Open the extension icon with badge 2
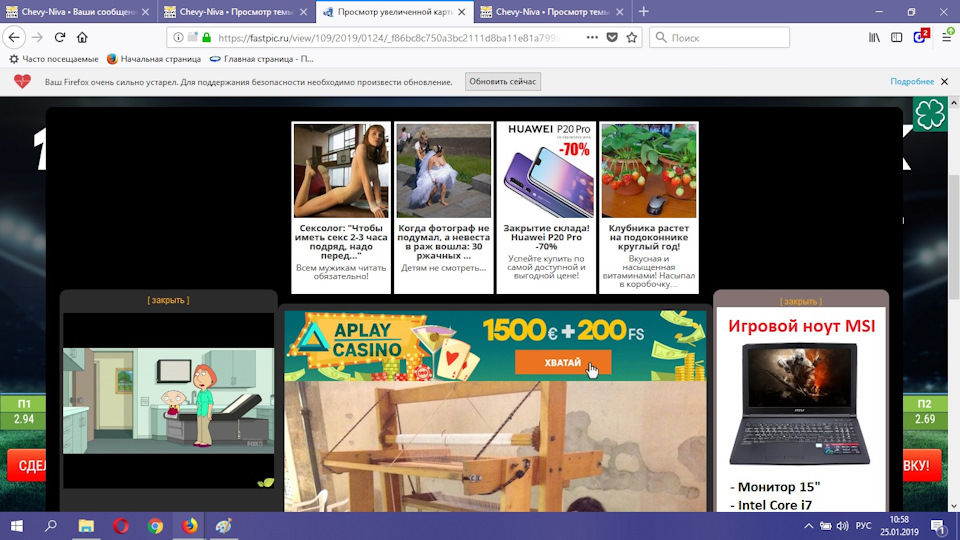 [x=921, y=36]
